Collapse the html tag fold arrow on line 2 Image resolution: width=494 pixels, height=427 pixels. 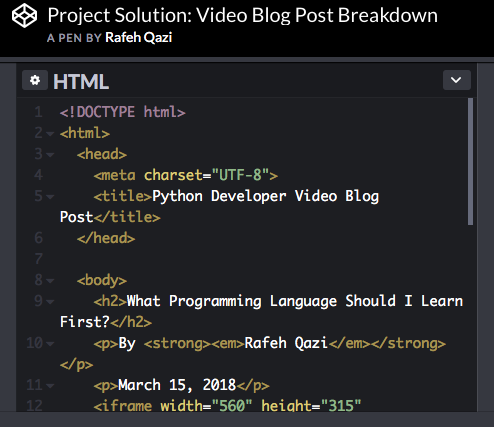[50, 134]
